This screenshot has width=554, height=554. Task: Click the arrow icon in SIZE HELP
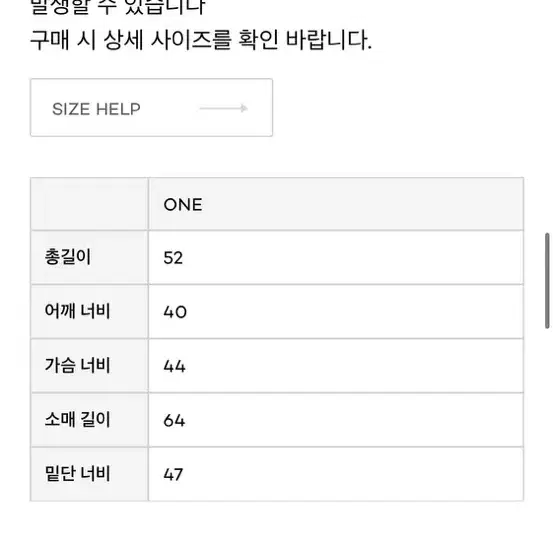pyautogui.click(x=223, y=108)
